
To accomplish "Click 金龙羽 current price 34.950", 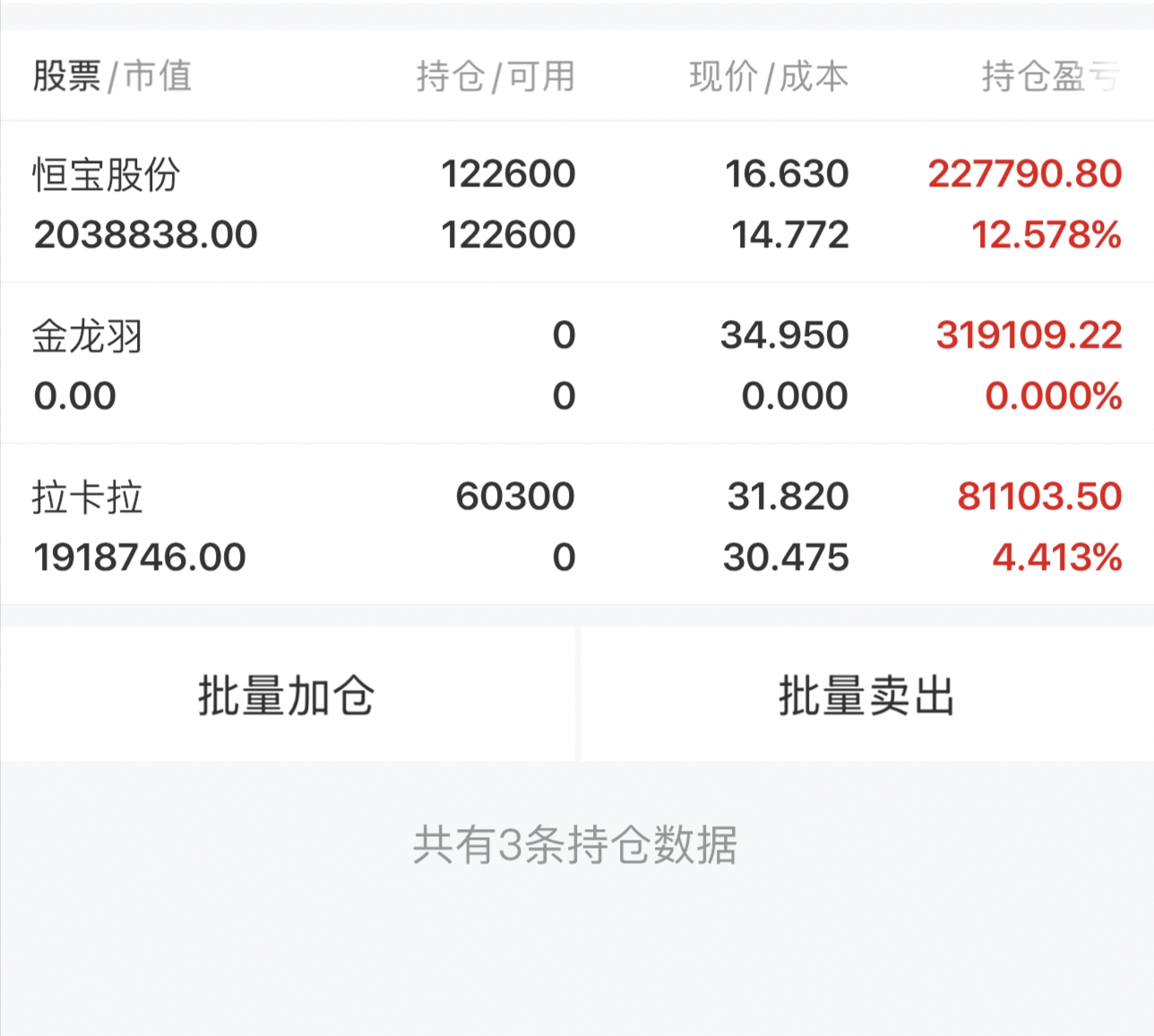I will click(784, 335).
